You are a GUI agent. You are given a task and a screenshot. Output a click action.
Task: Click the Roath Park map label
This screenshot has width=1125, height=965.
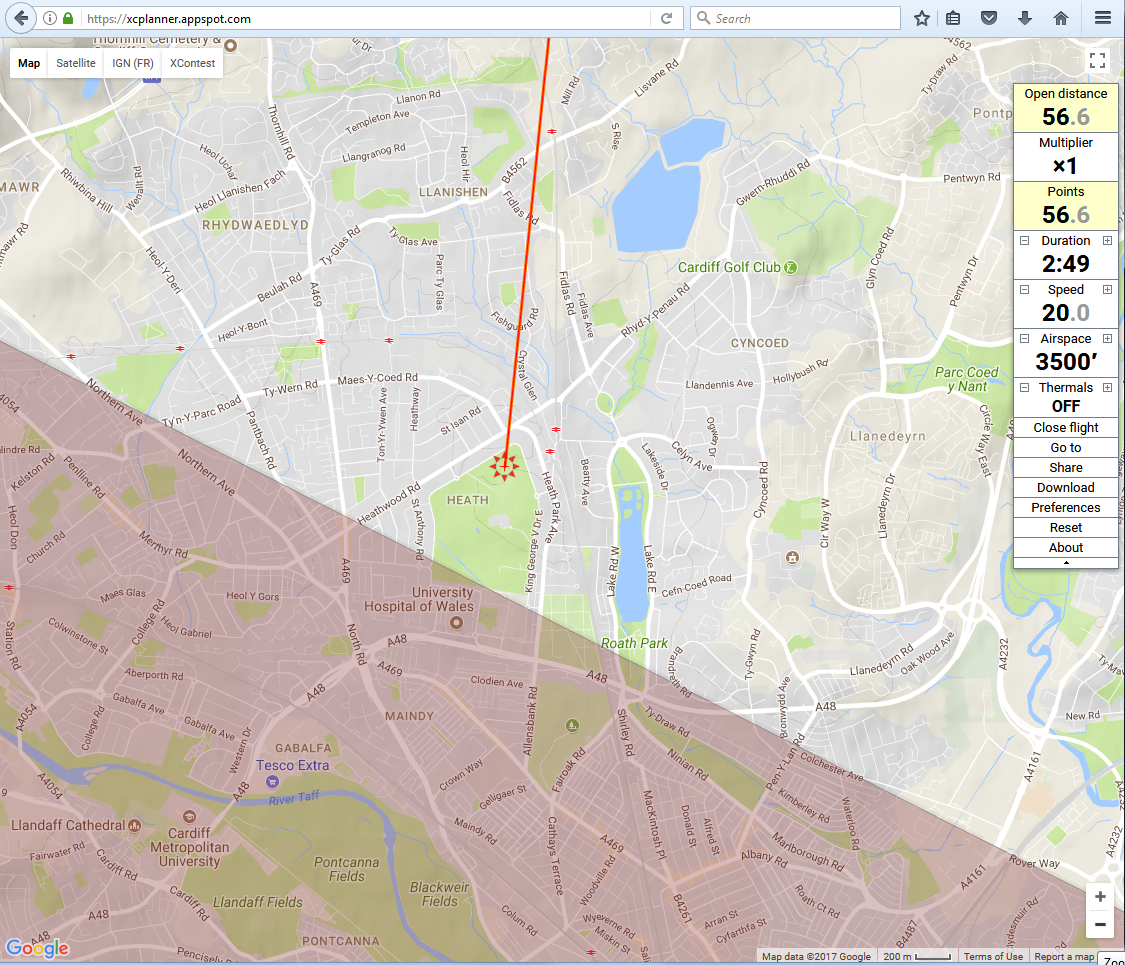pyautogui.click(x=634, y=644)
